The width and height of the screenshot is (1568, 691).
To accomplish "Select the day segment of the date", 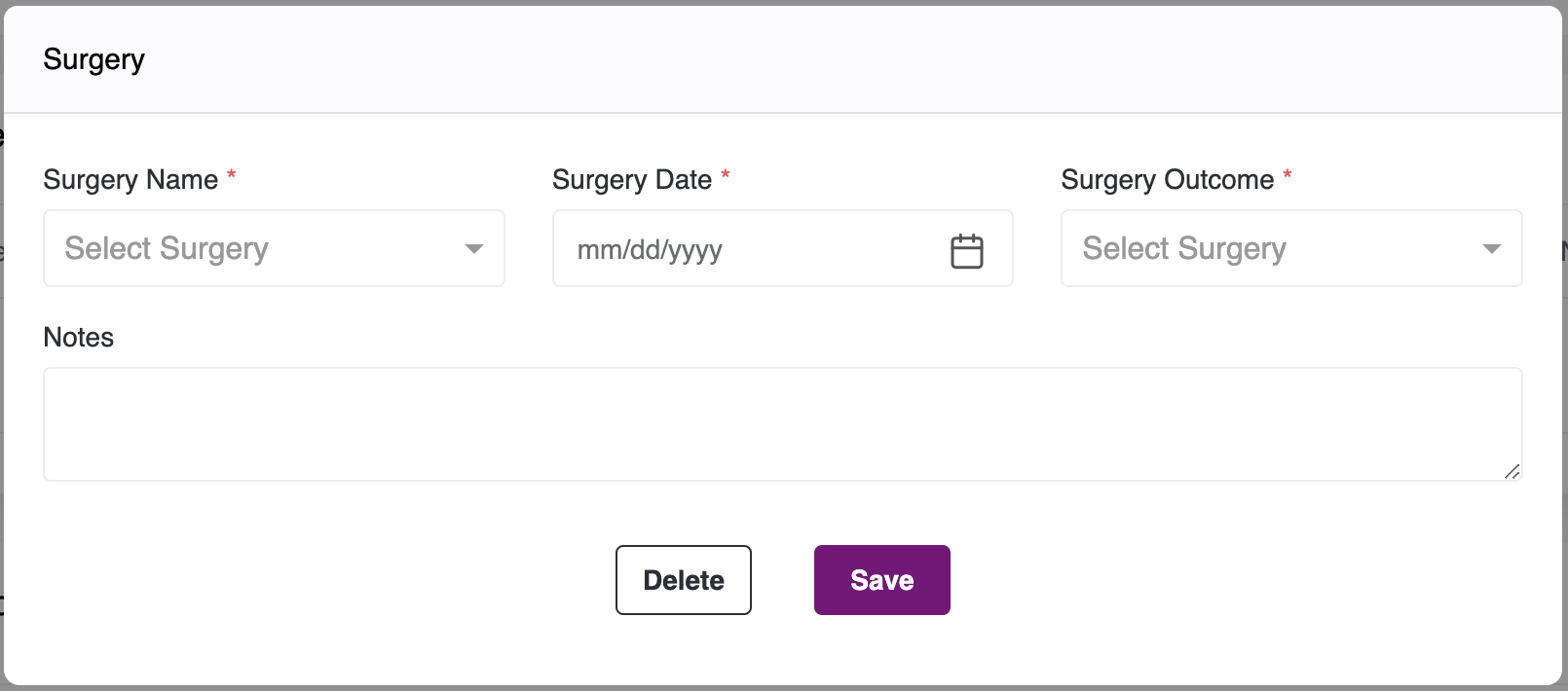I will [645, 250].
